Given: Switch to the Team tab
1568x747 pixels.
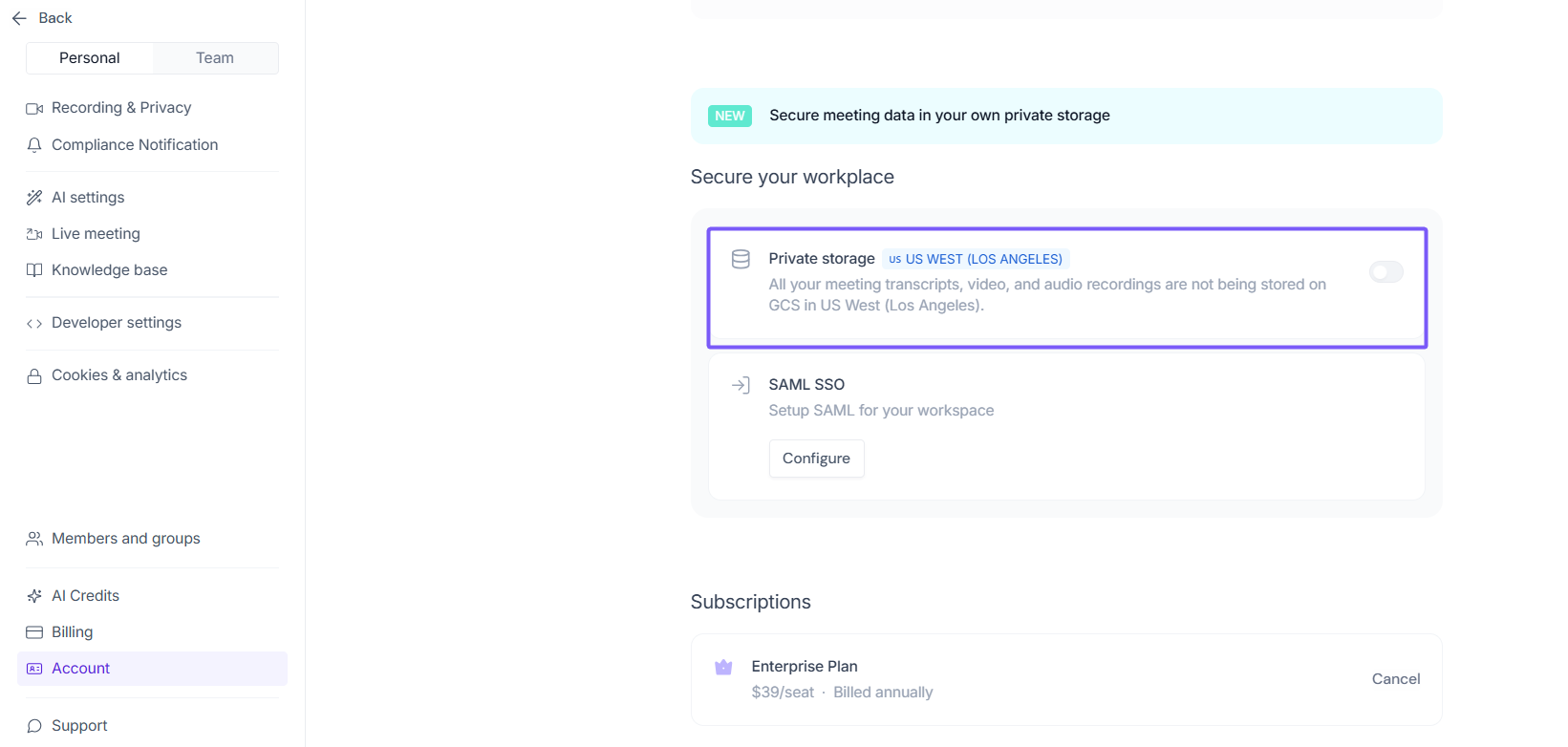Looking at the screenshot, I should [215, 58].
